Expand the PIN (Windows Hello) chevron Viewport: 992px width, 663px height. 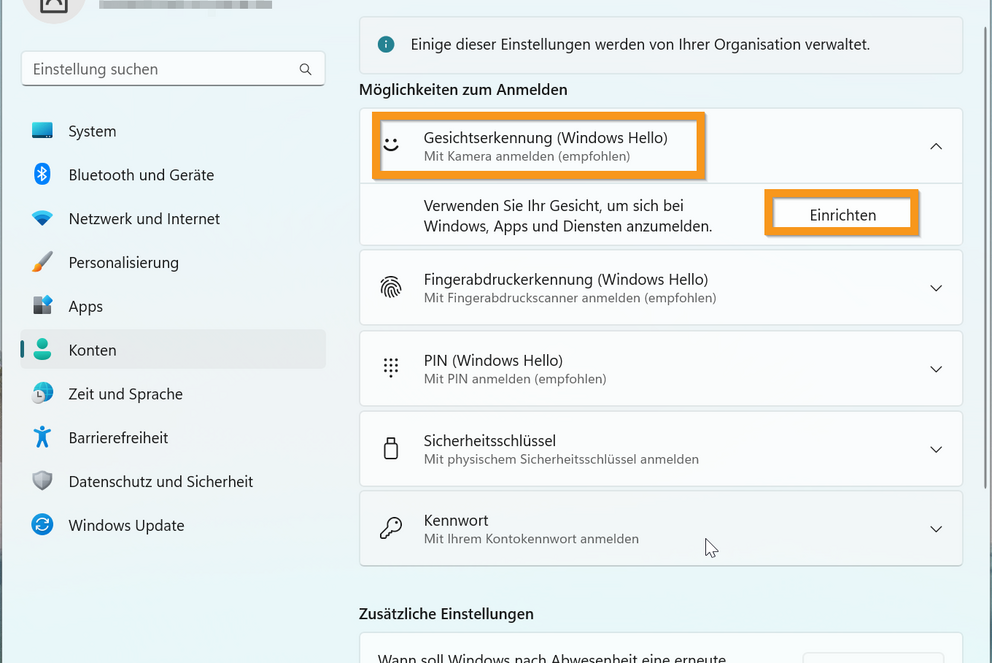(x=936, y=369)
